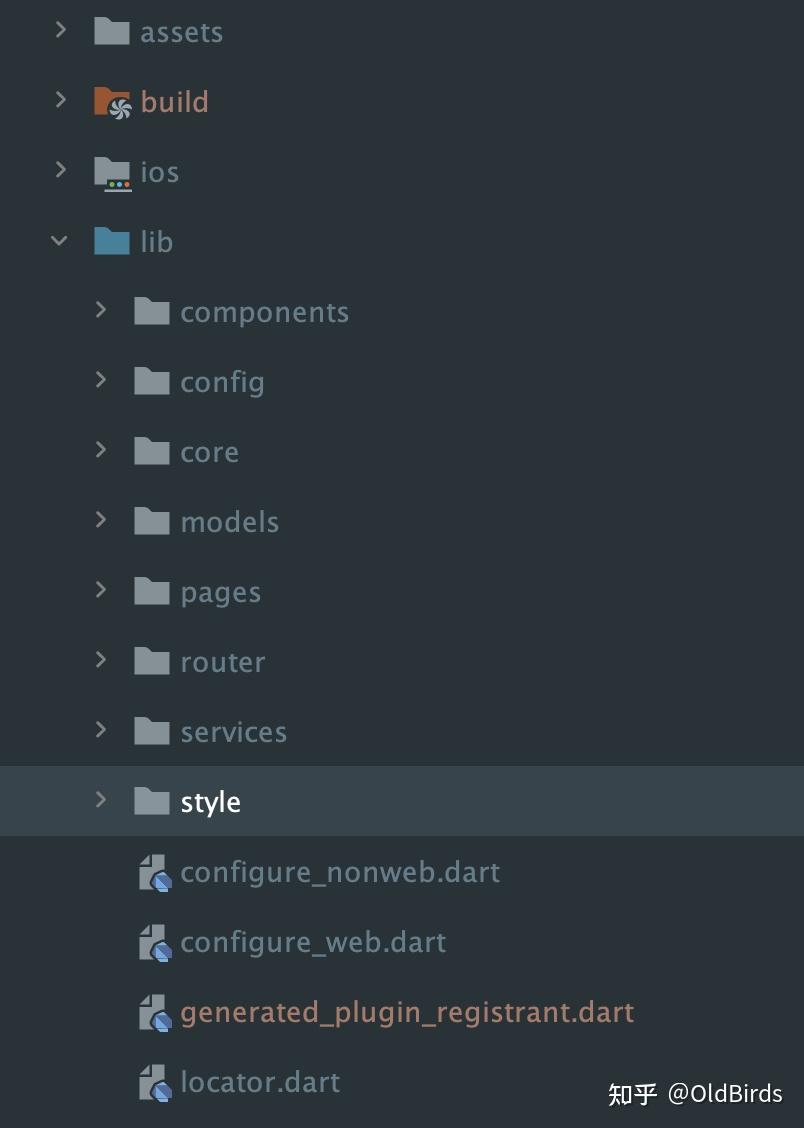Click the Dart icon next to configure_web.dart

click(x=153, y=942)
